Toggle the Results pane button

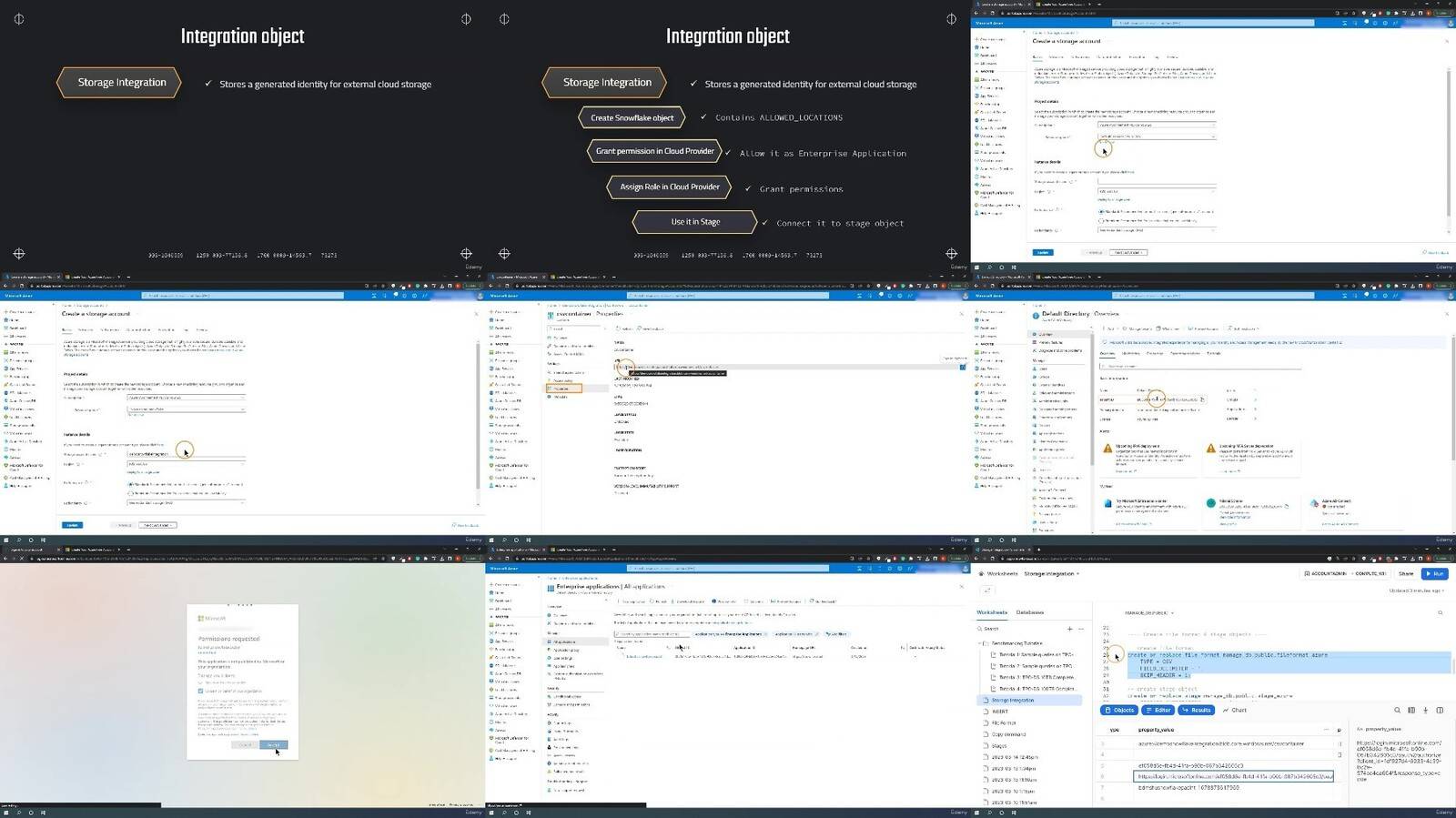1197,710
